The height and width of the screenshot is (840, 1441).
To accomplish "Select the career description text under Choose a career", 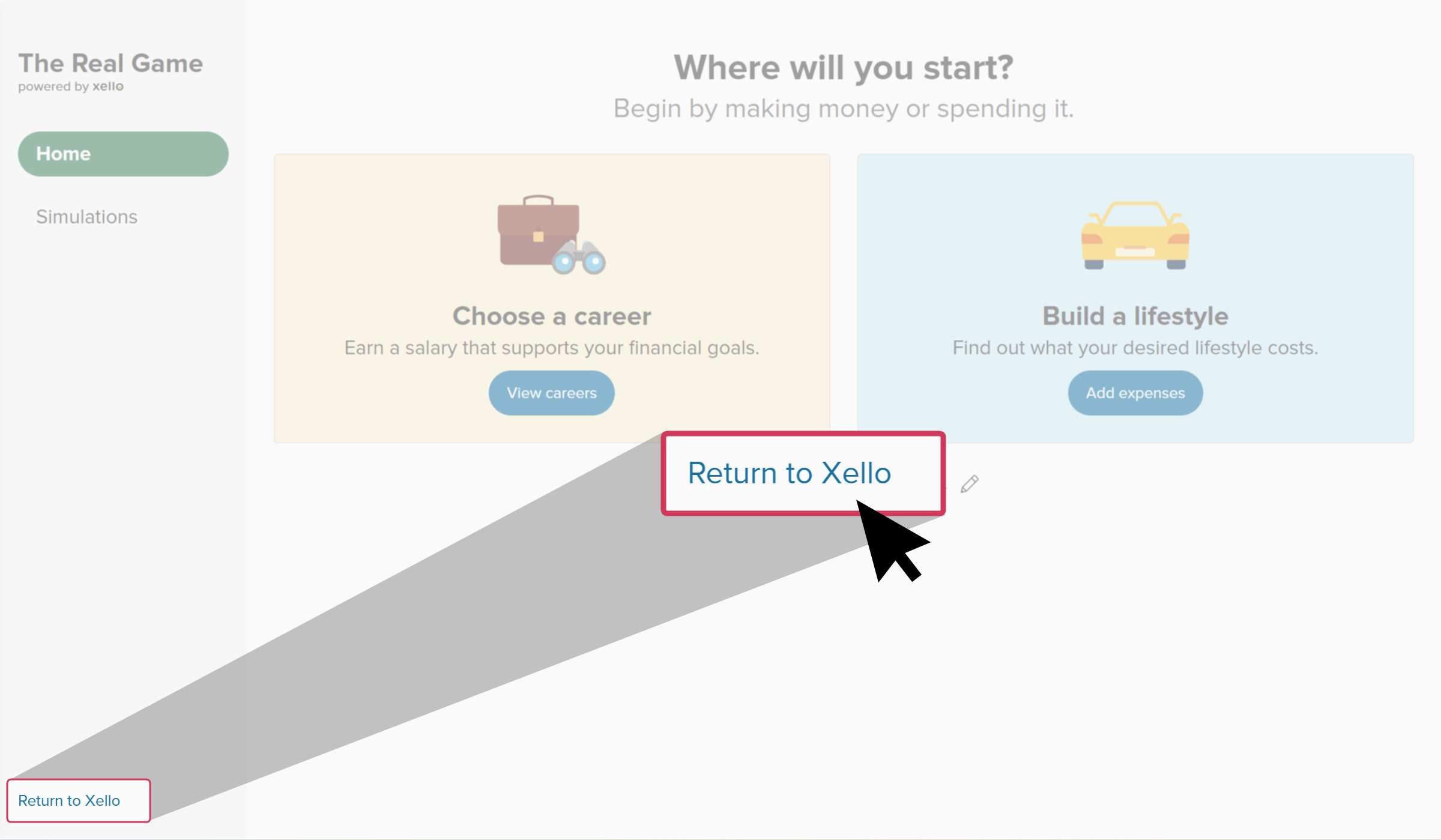I will [x=552, y=347].
